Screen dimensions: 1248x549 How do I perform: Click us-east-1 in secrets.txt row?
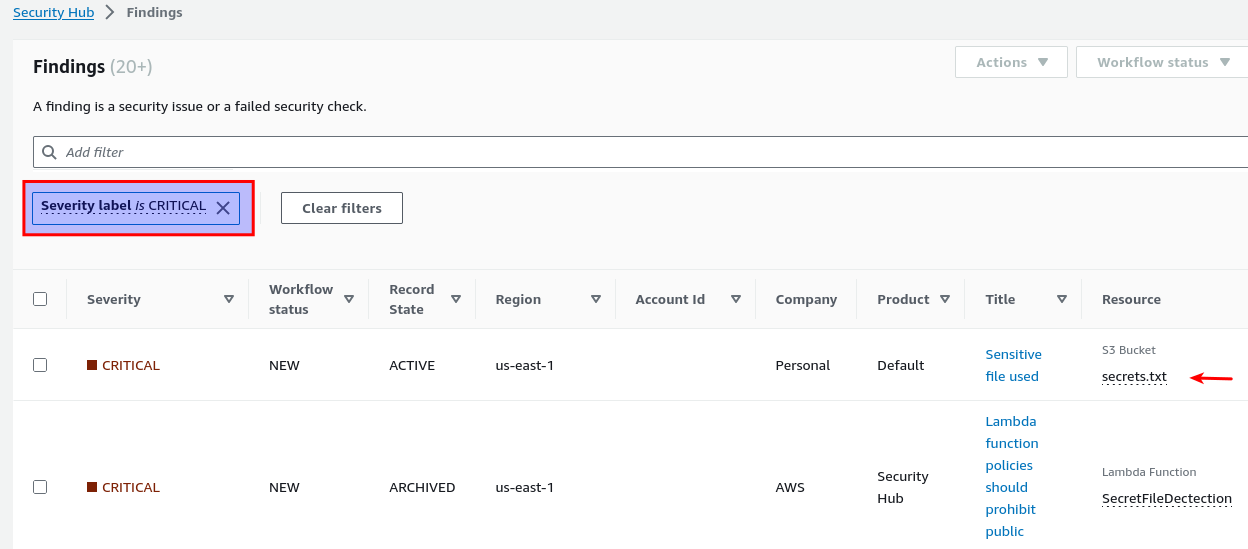click(x=525, y=365)
